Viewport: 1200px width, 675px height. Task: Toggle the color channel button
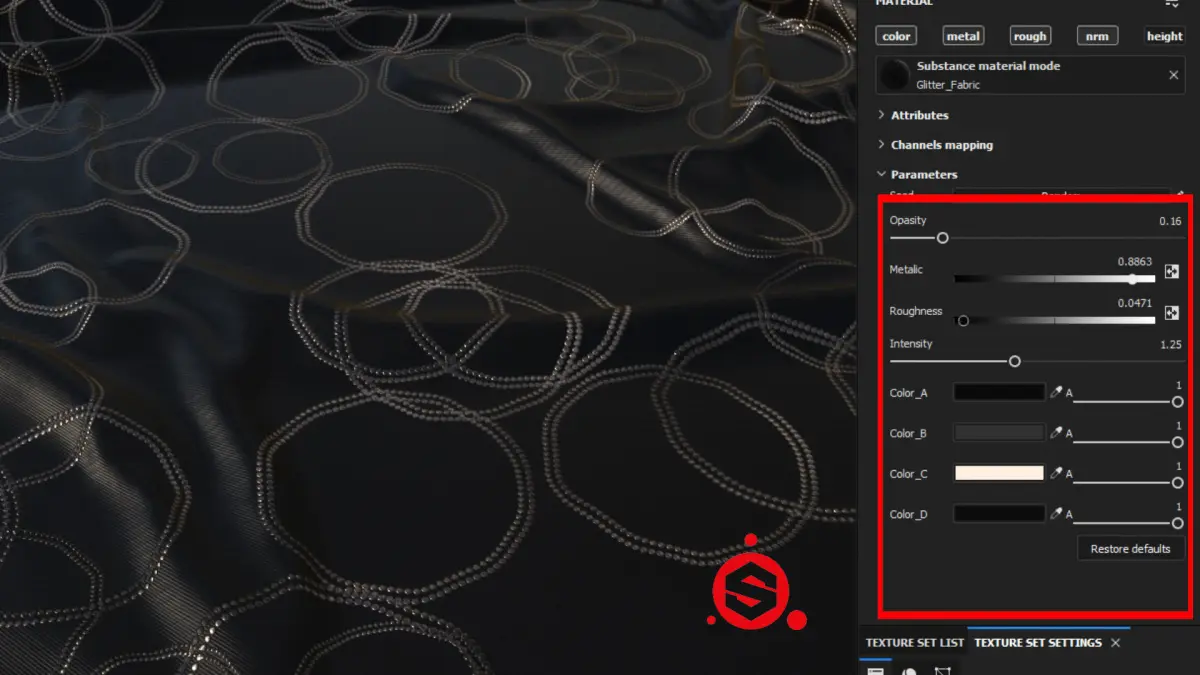(x=897, y=36)
